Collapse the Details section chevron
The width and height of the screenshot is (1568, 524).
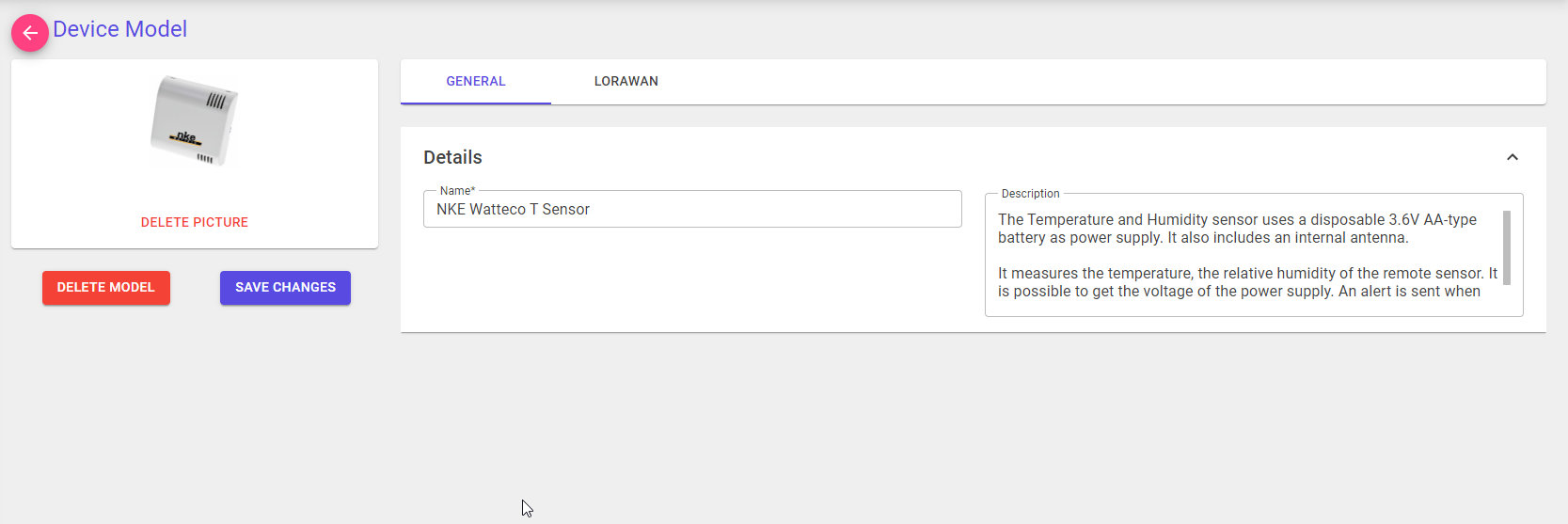(x=1513, y=157)
